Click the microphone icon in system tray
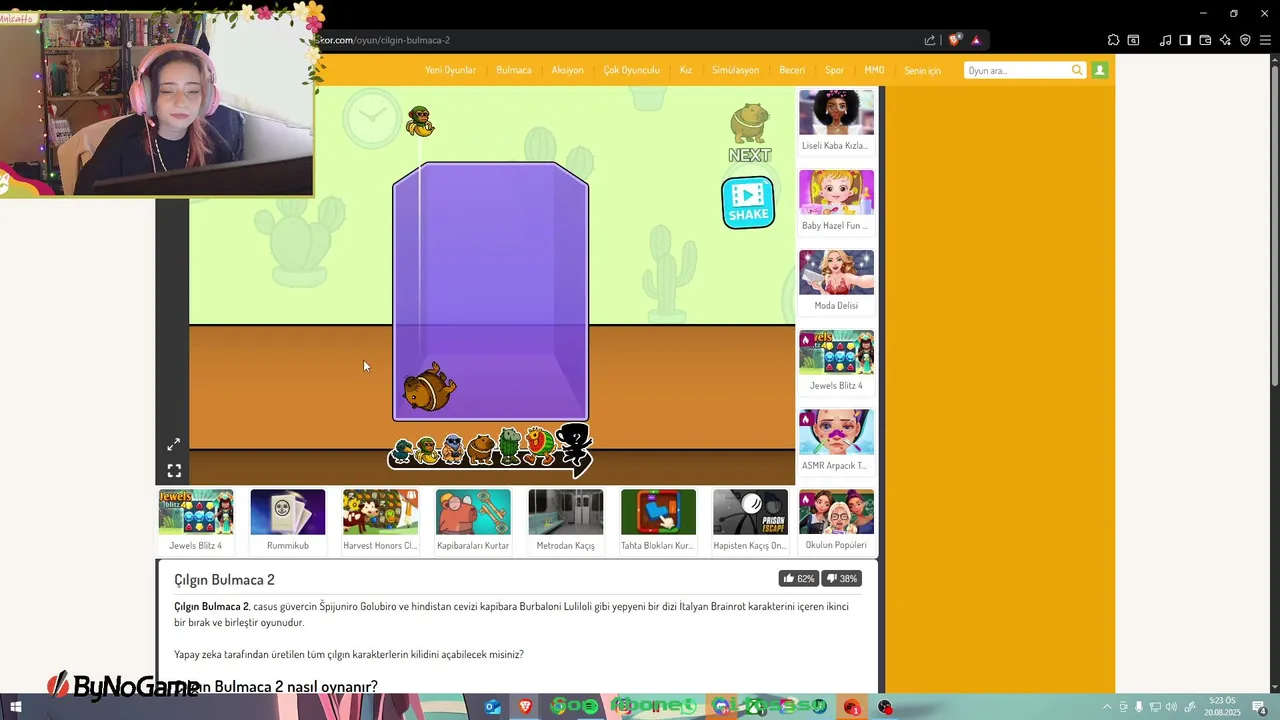This screenshot has width=1280, height=720. coord(1138,707)
